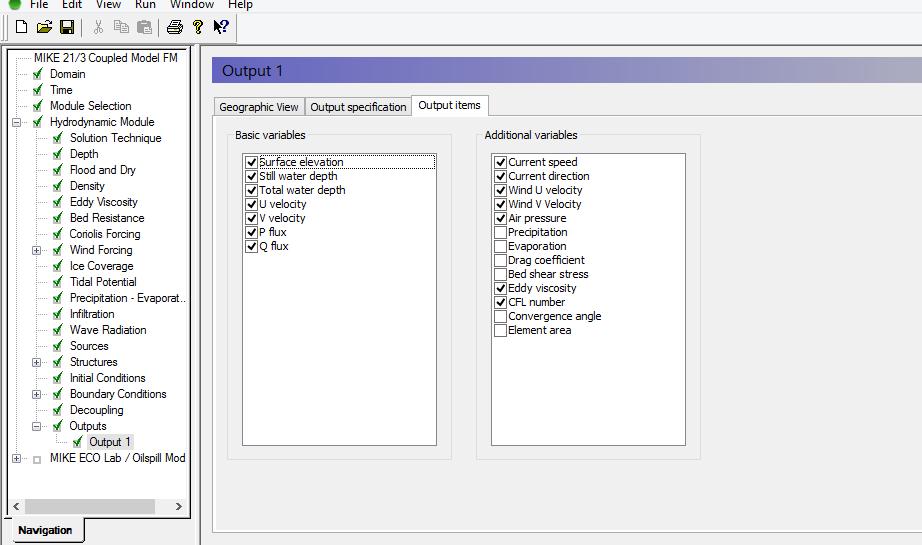Screen dimensions: 922x545
Task: Collapse the Hydrodynamic Module tree node
Action: [16, 122]
